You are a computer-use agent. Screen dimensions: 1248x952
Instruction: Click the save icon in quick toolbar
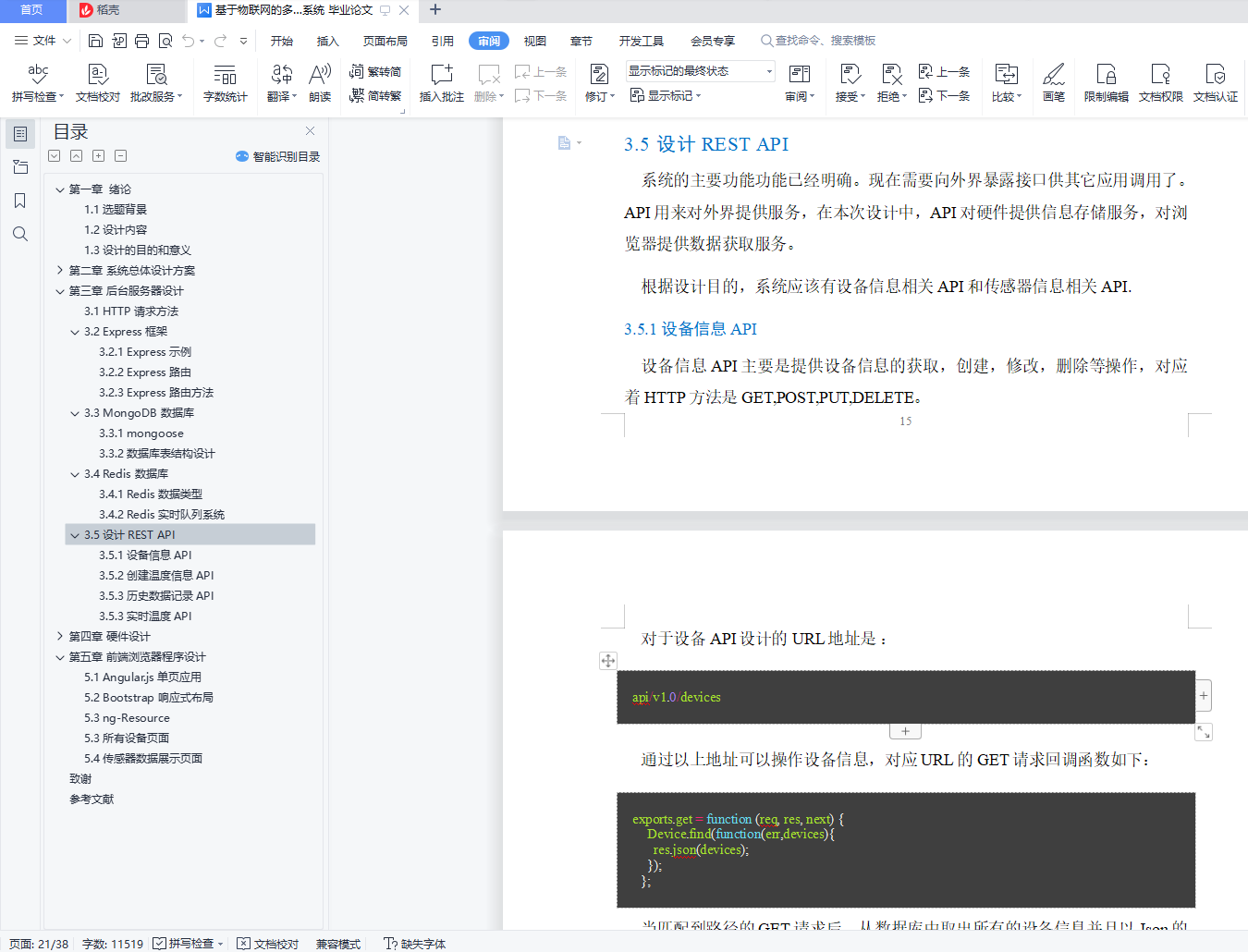click(x=95, y=41)
